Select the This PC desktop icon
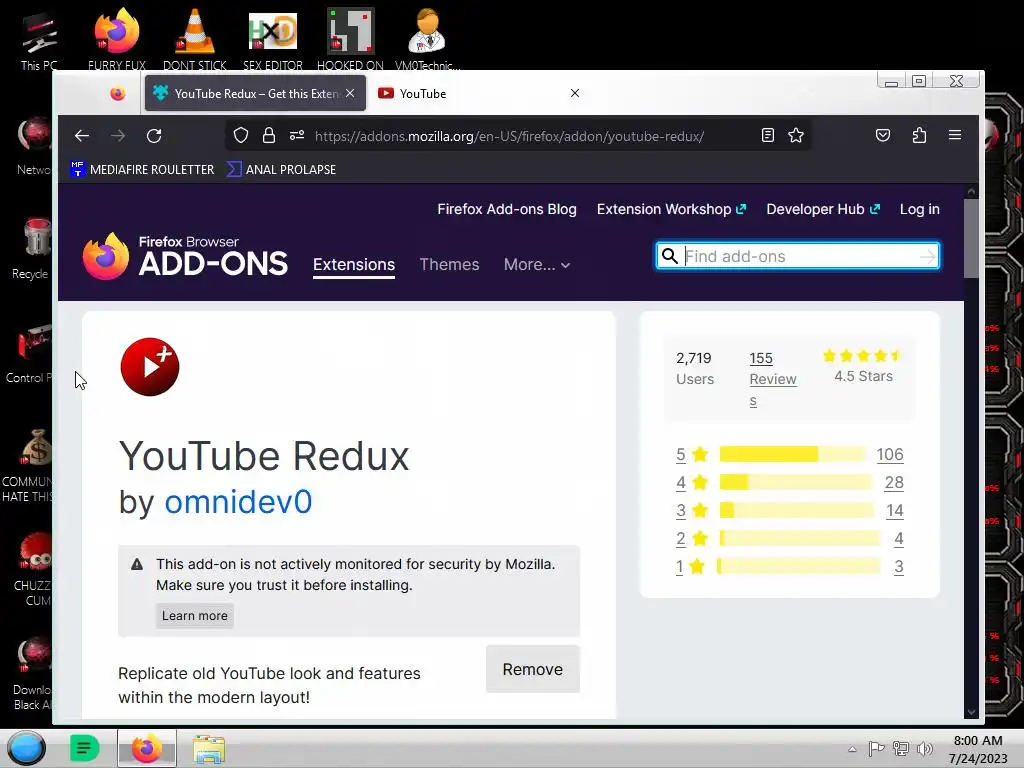Viewport: 1024px width, 768px height. coord(39,40)
